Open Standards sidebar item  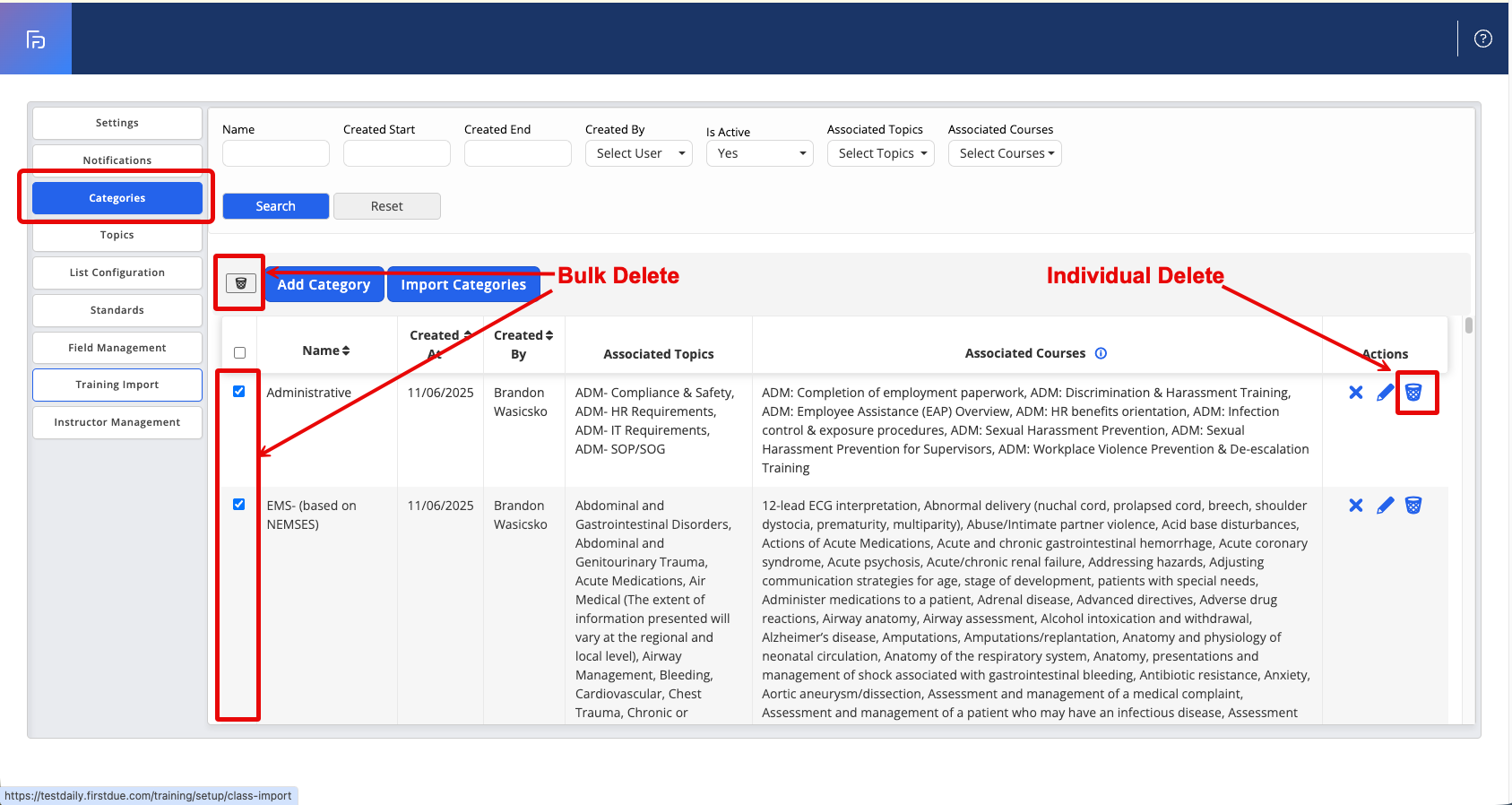point(117,310)
